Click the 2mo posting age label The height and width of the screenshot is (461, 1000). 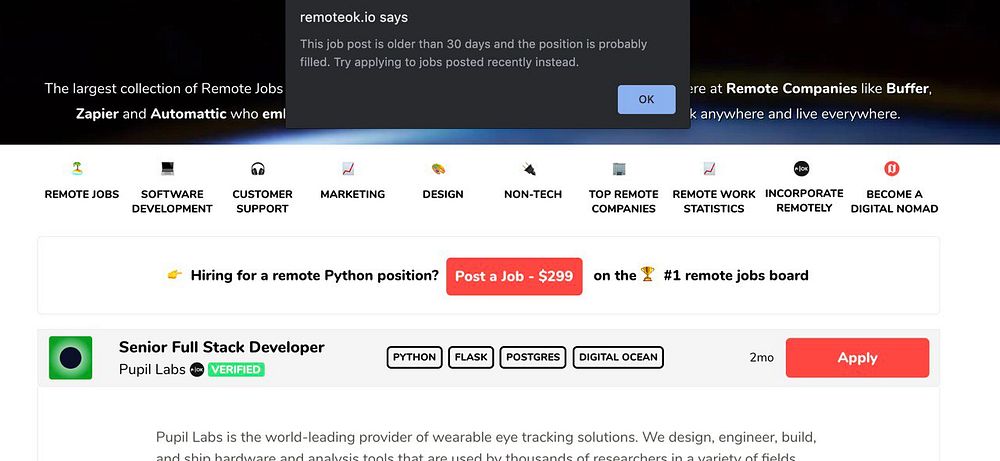761,358
